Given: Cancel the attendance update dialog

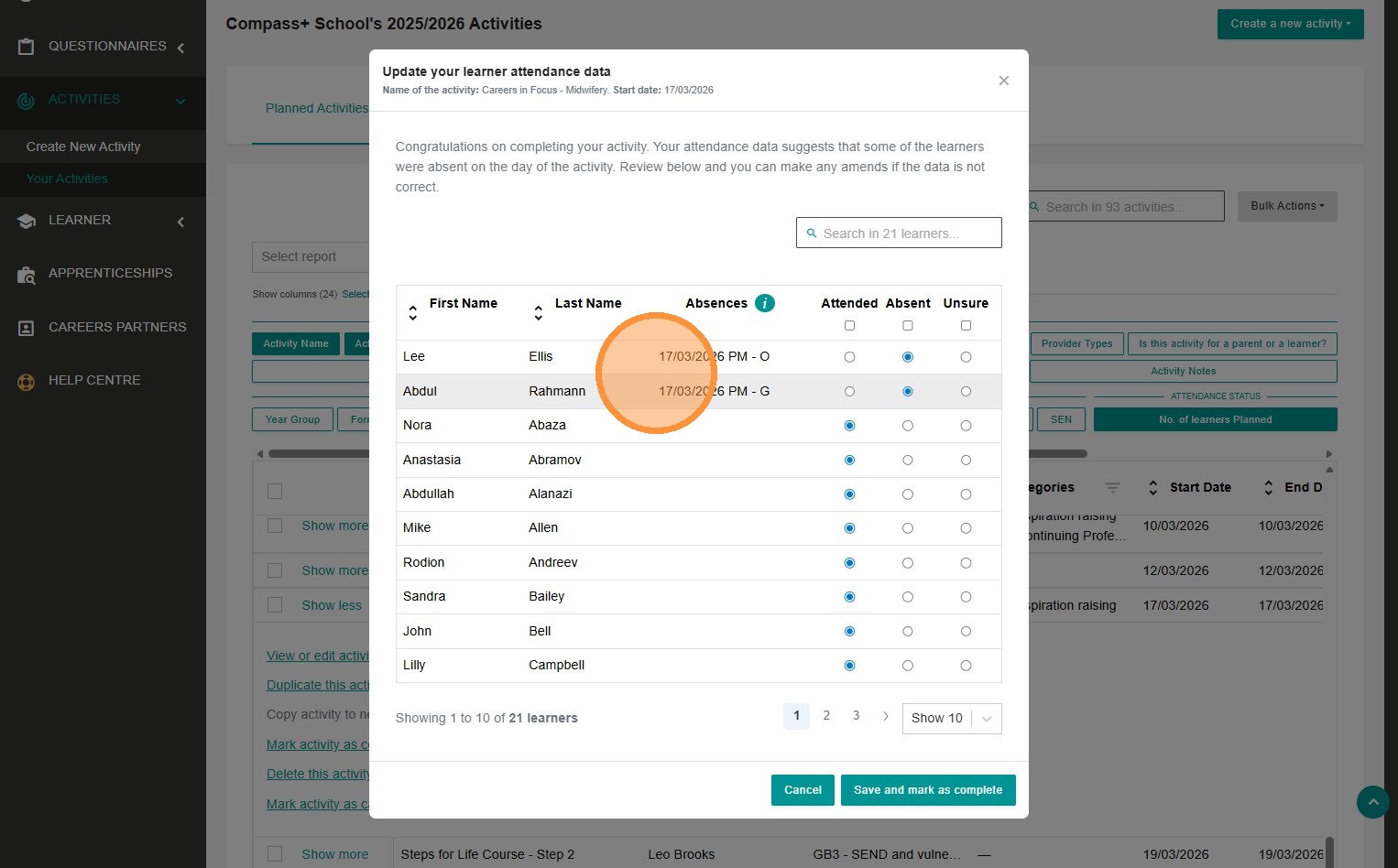Looking at the screenshot, I should pos(803,790).
